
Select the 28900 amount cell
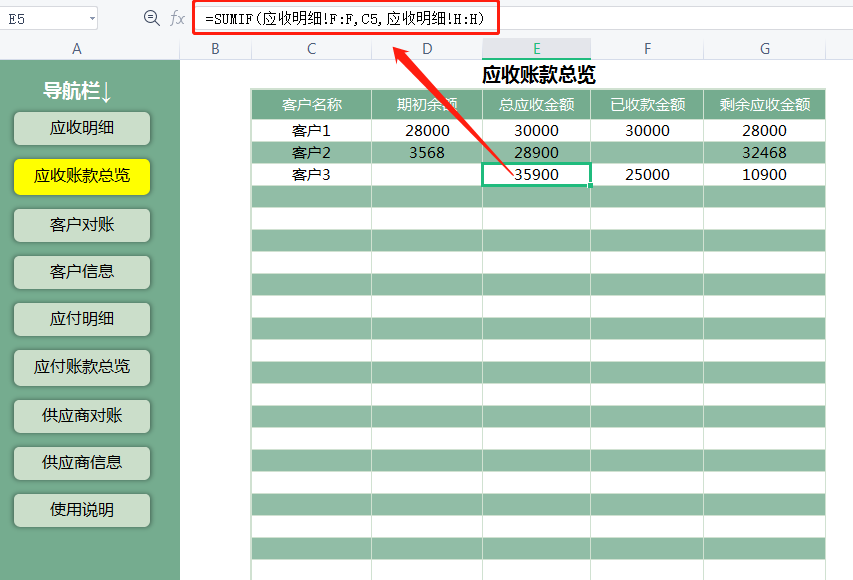point(536,152)
